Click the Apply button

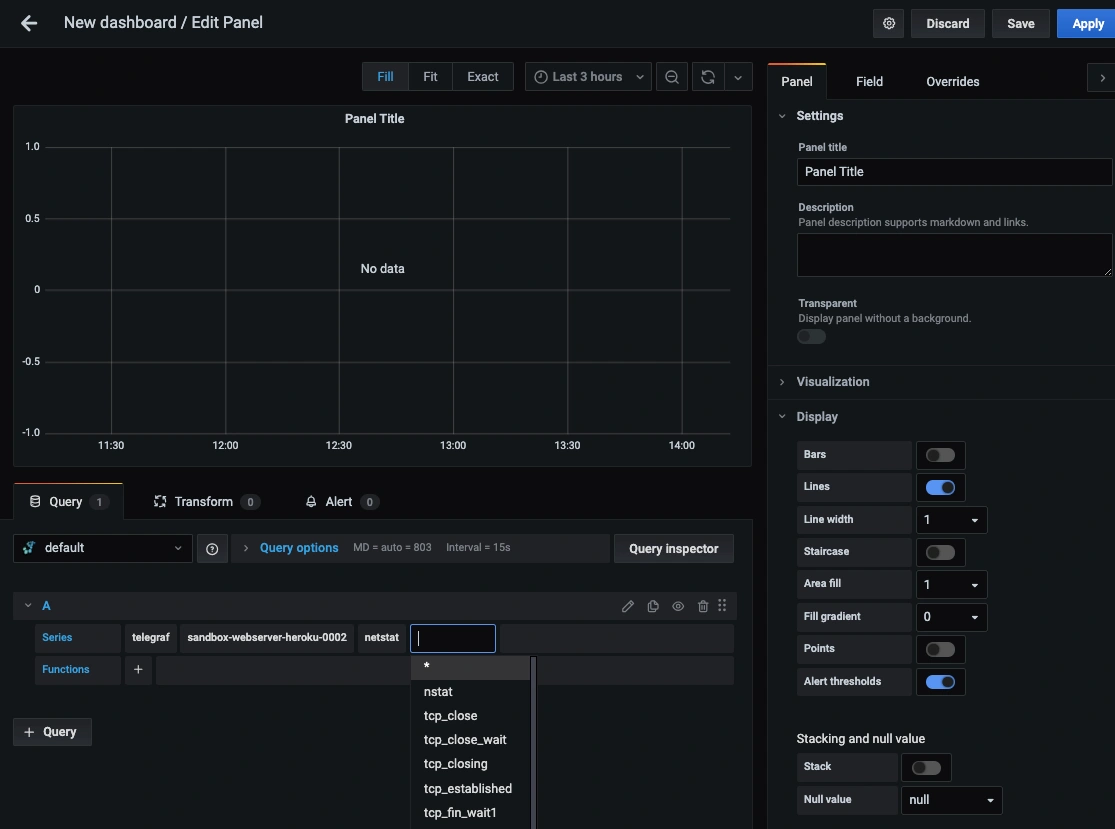pos(1087,23)
